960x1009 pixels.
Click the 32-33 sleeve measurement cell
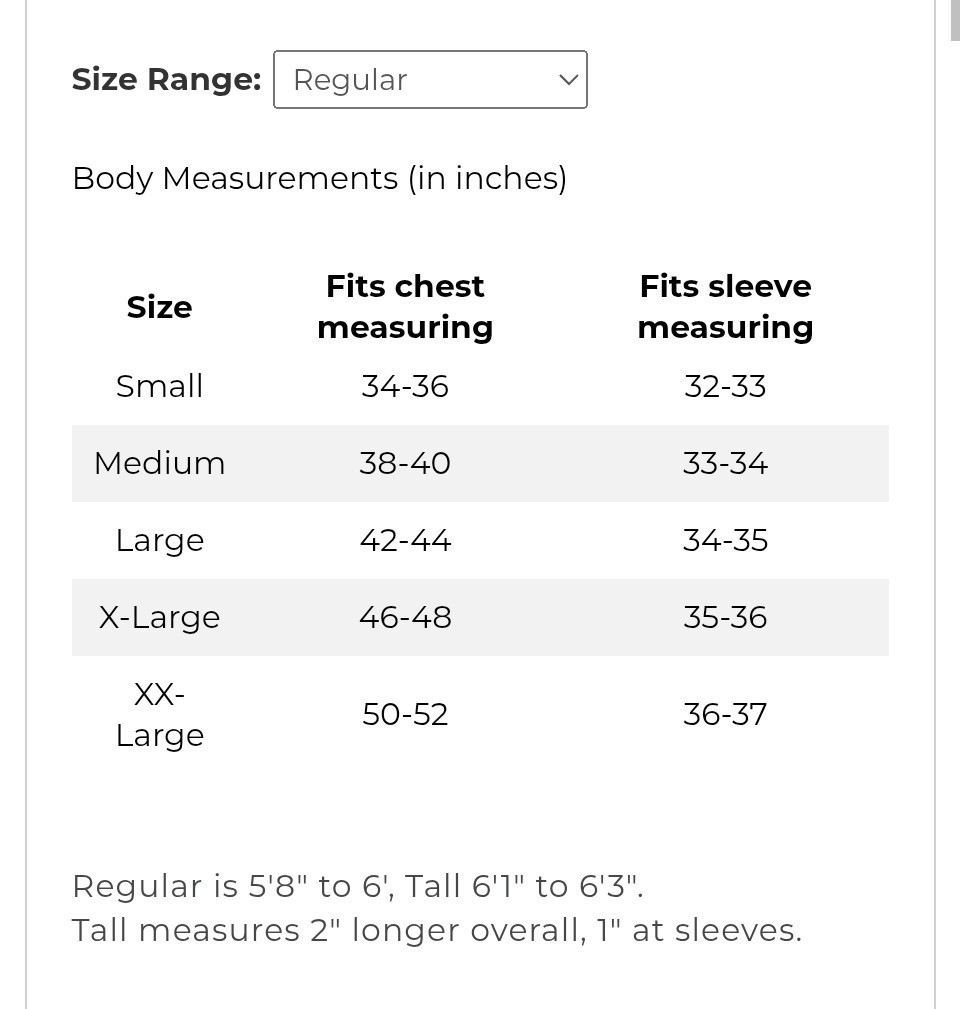point(725,386)
